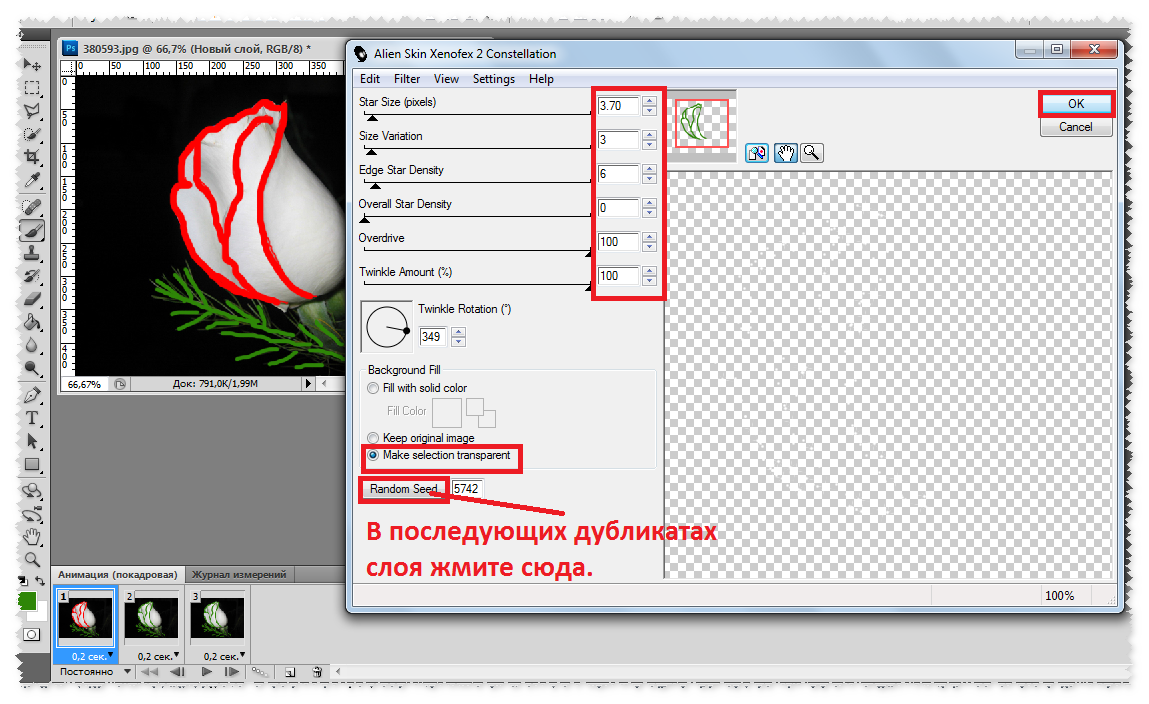Select the Rectangular Marquee tool

tap(32, 88)
